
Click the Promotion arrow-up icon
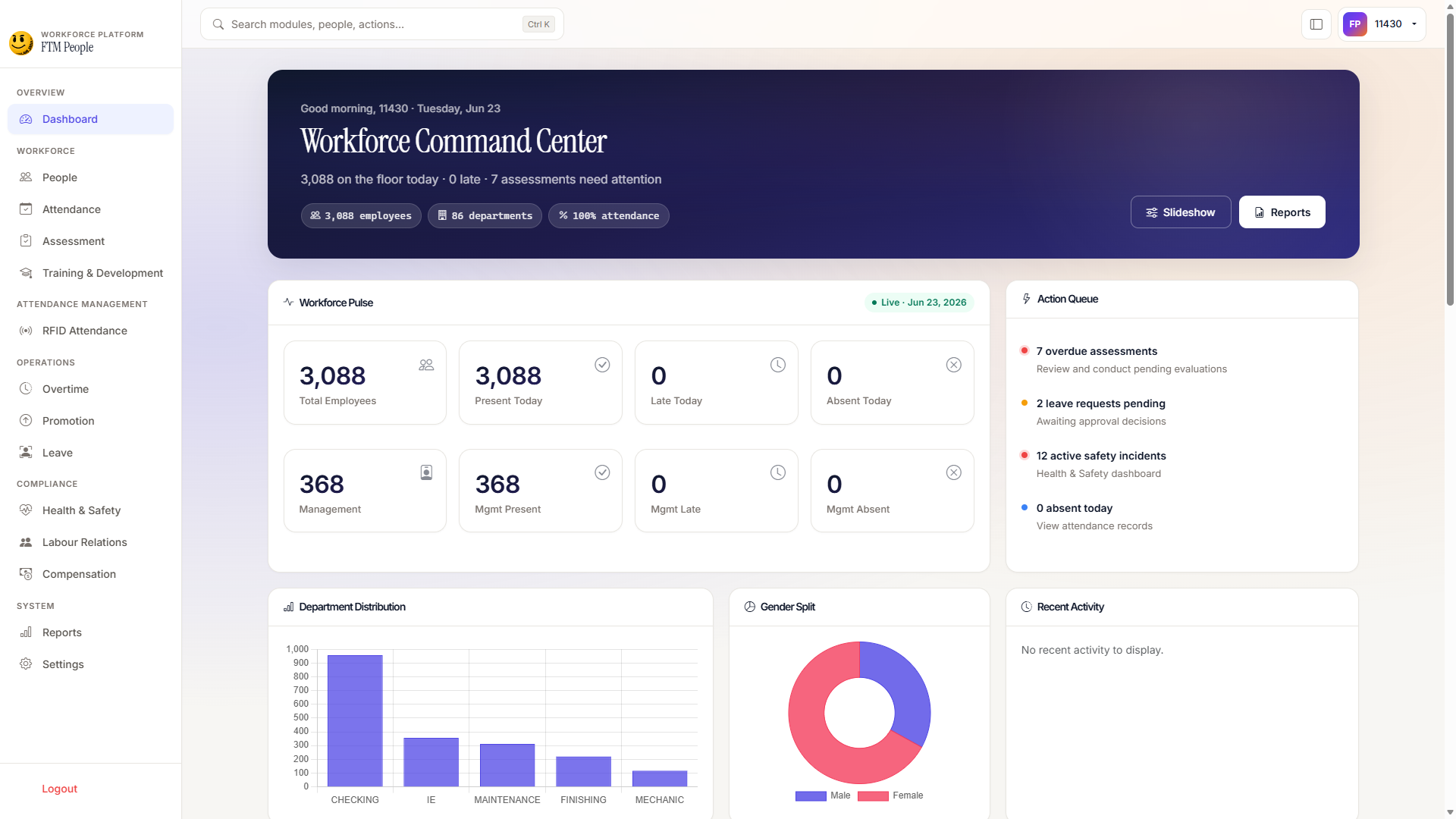coord(26,421)
